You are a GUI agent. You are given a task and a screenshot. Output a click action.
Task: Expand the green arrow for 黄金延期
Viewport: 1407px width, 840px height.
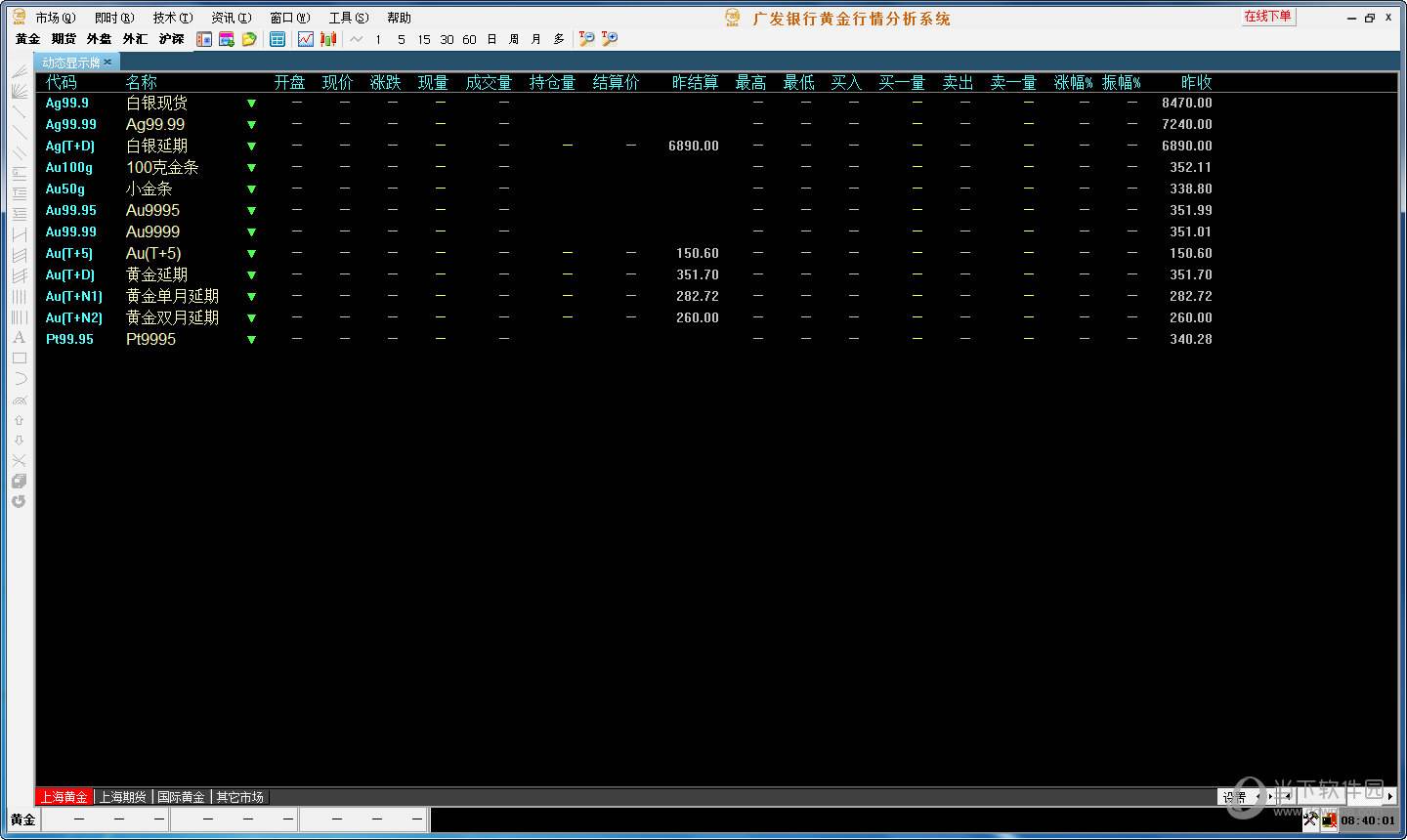point(251,275)
